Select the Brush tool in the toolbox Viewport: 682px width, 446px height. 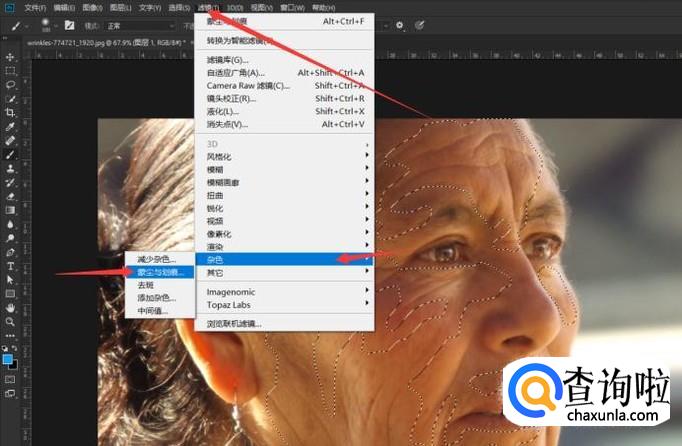pos(10,155)
